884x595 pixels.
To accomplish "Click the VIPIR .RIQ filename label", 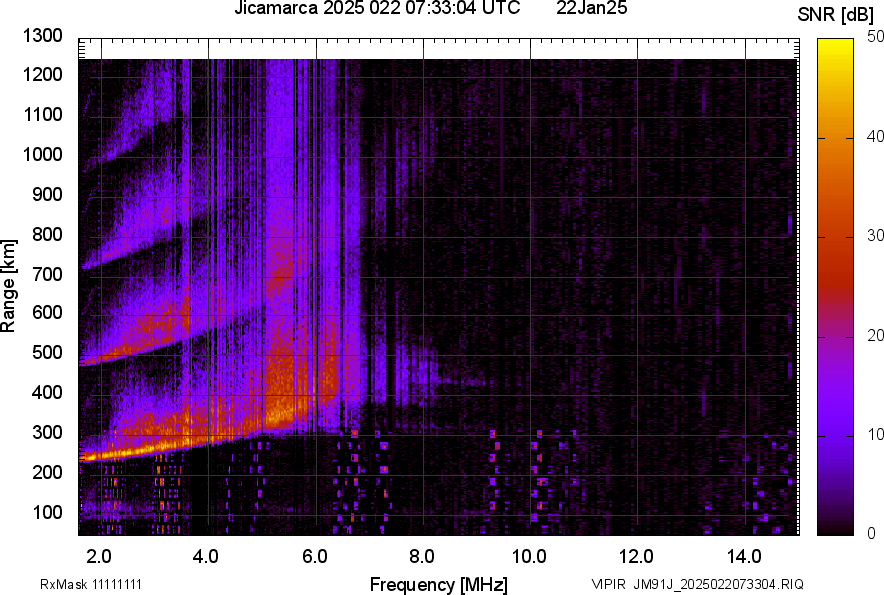I will click(697, 584).
